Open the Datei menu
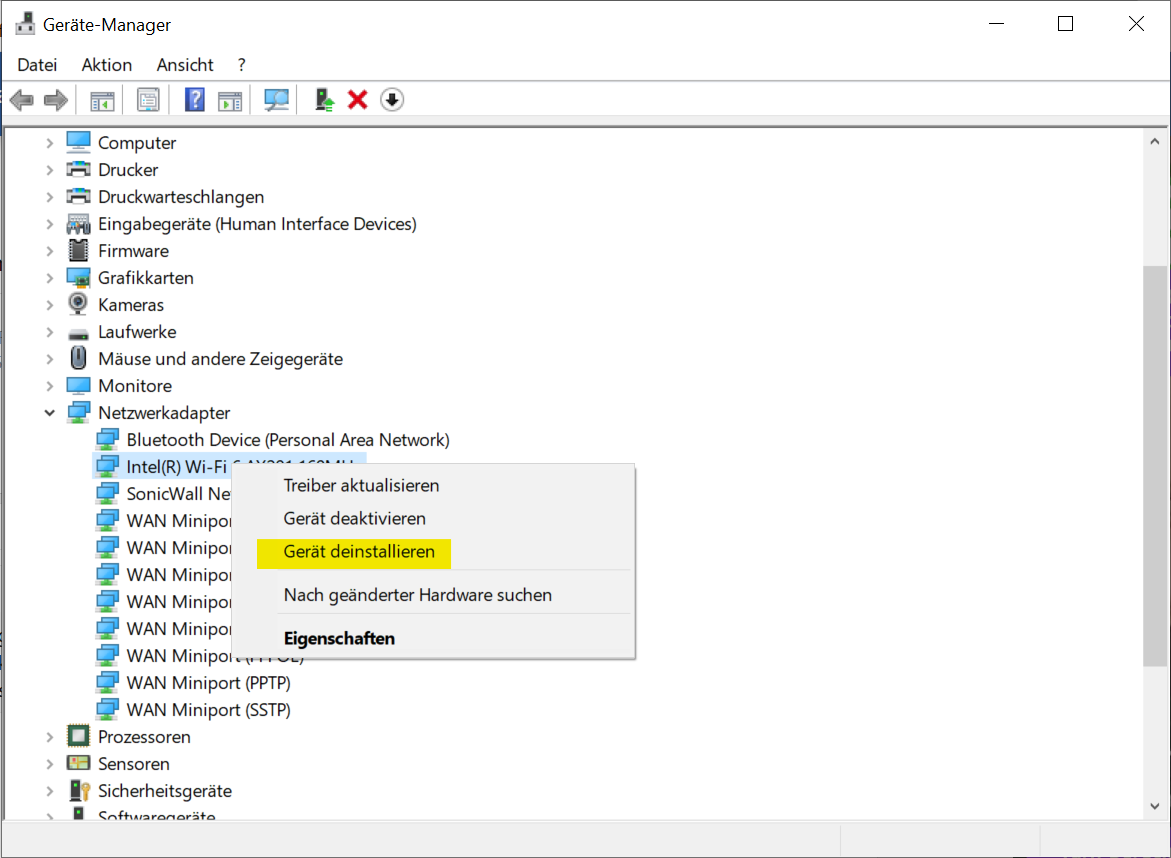This screenshot has height=858, width=1171. (37, 65)
